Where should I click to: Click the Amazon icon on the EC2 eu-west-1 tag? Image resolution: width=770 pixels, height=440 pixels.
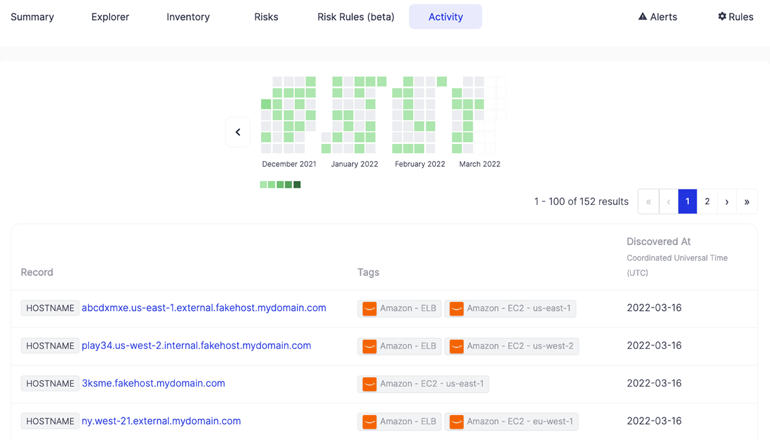(x=456, y=422)
